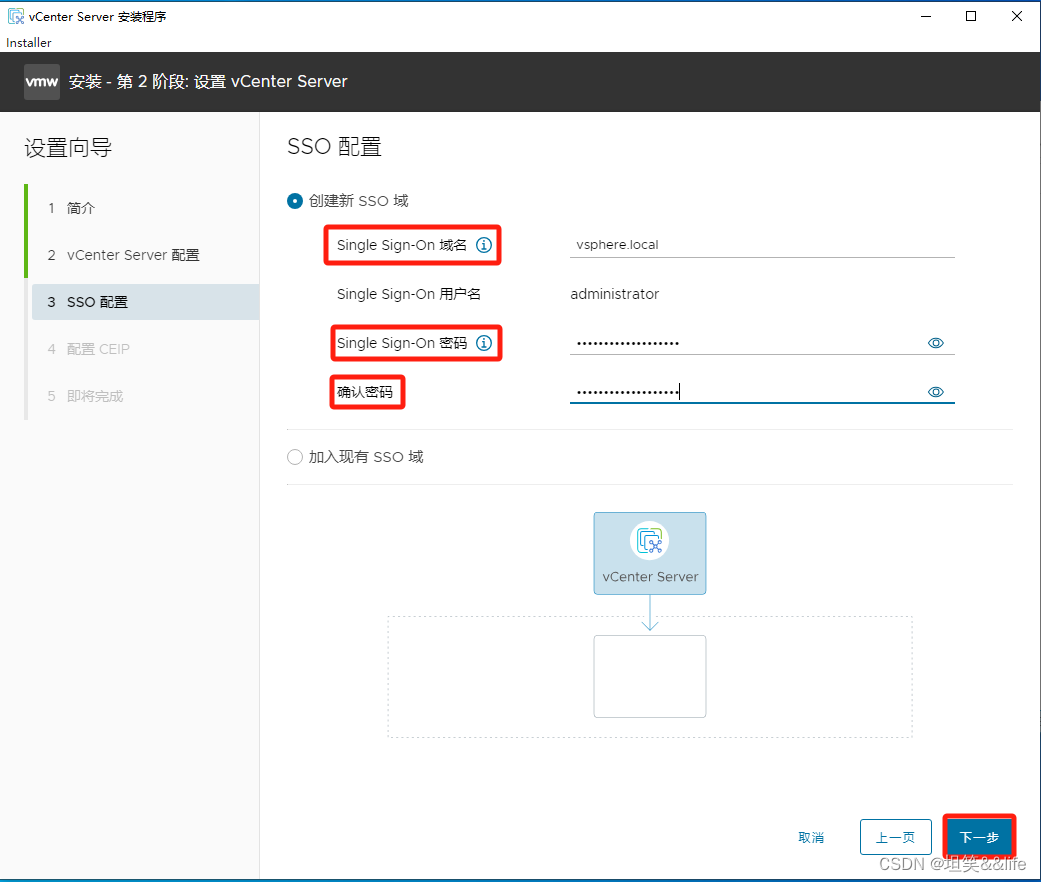Click the vCenter Server diagram icon
Screen dimensions: 1041x882
pyautogui.click(x=649, y=540)
